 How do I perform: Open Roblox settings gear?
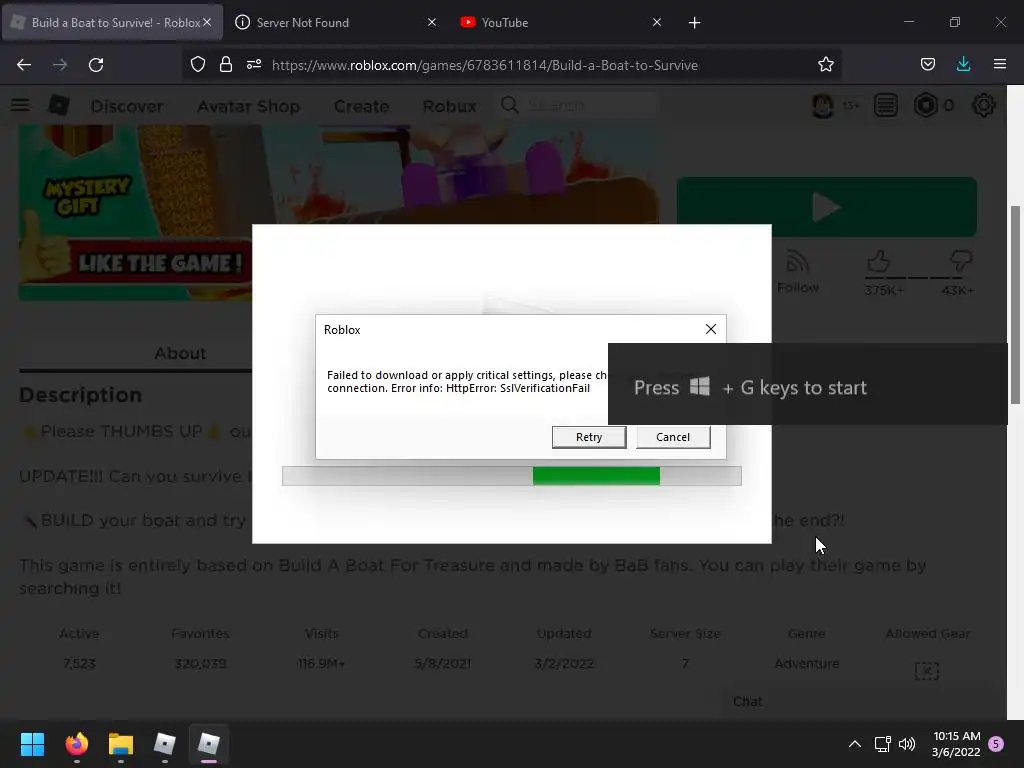984,105
